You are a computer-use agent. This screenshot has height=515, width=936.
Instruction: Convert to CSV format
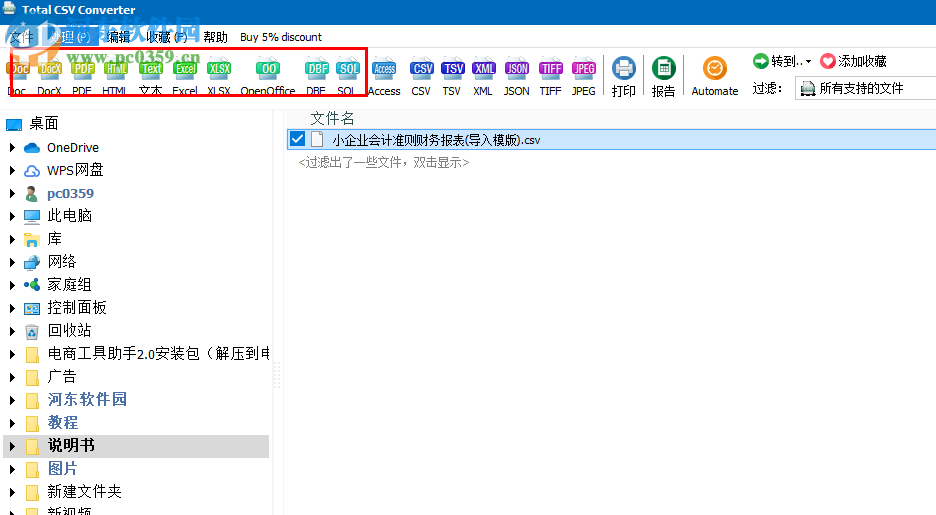coord(421,77)
